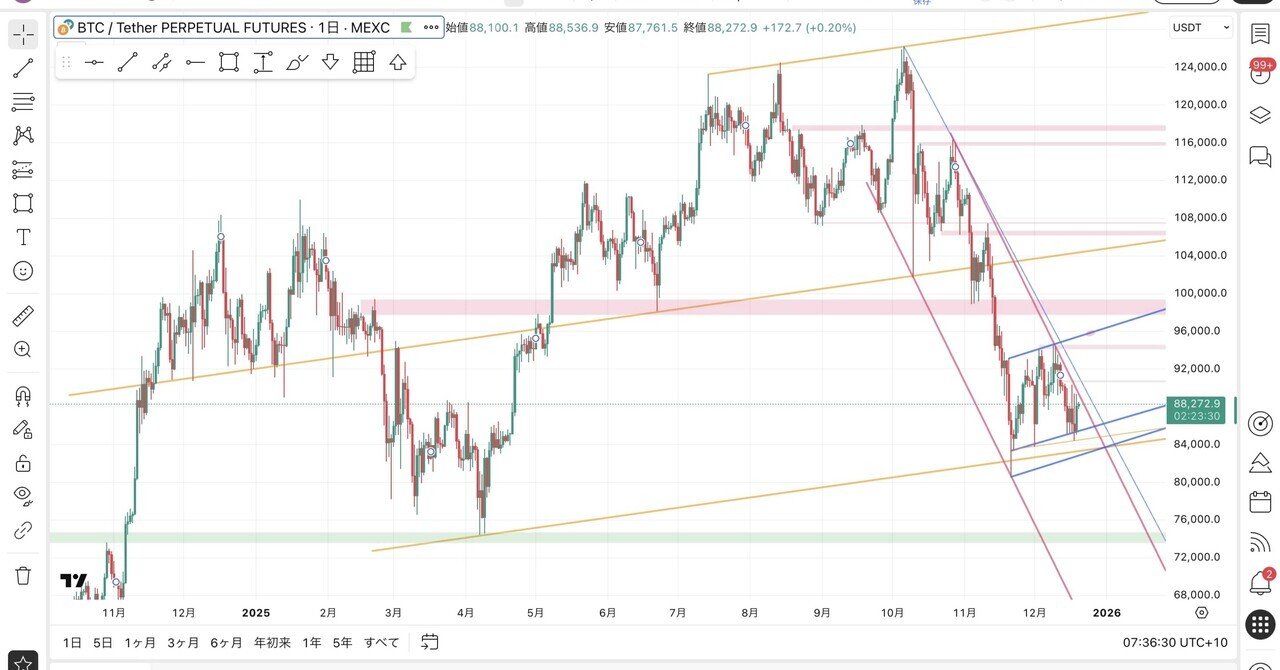1280x670 pixels.
Task: Open the Fibonacci/Gann tools group
Action: click(23, 102)
